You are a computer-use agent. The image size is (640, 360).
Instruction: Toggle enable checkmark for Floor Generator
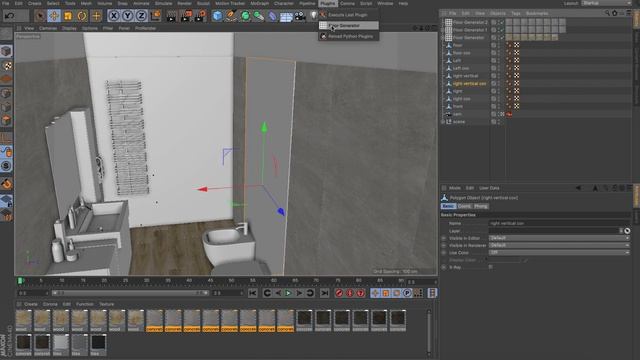(502, 38)
